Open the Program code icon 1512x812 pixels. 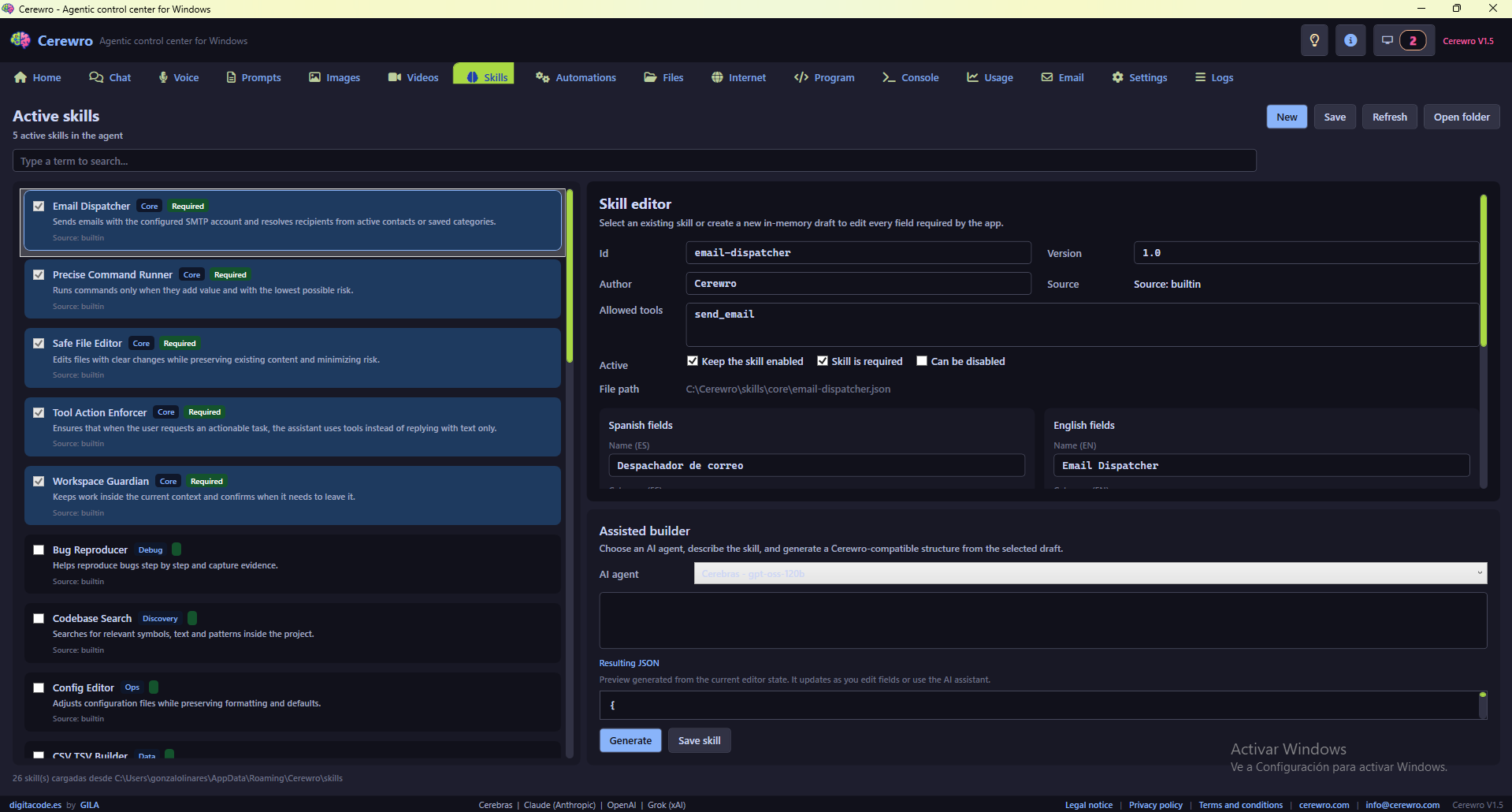pyautogui.click(x=802, y=77)
